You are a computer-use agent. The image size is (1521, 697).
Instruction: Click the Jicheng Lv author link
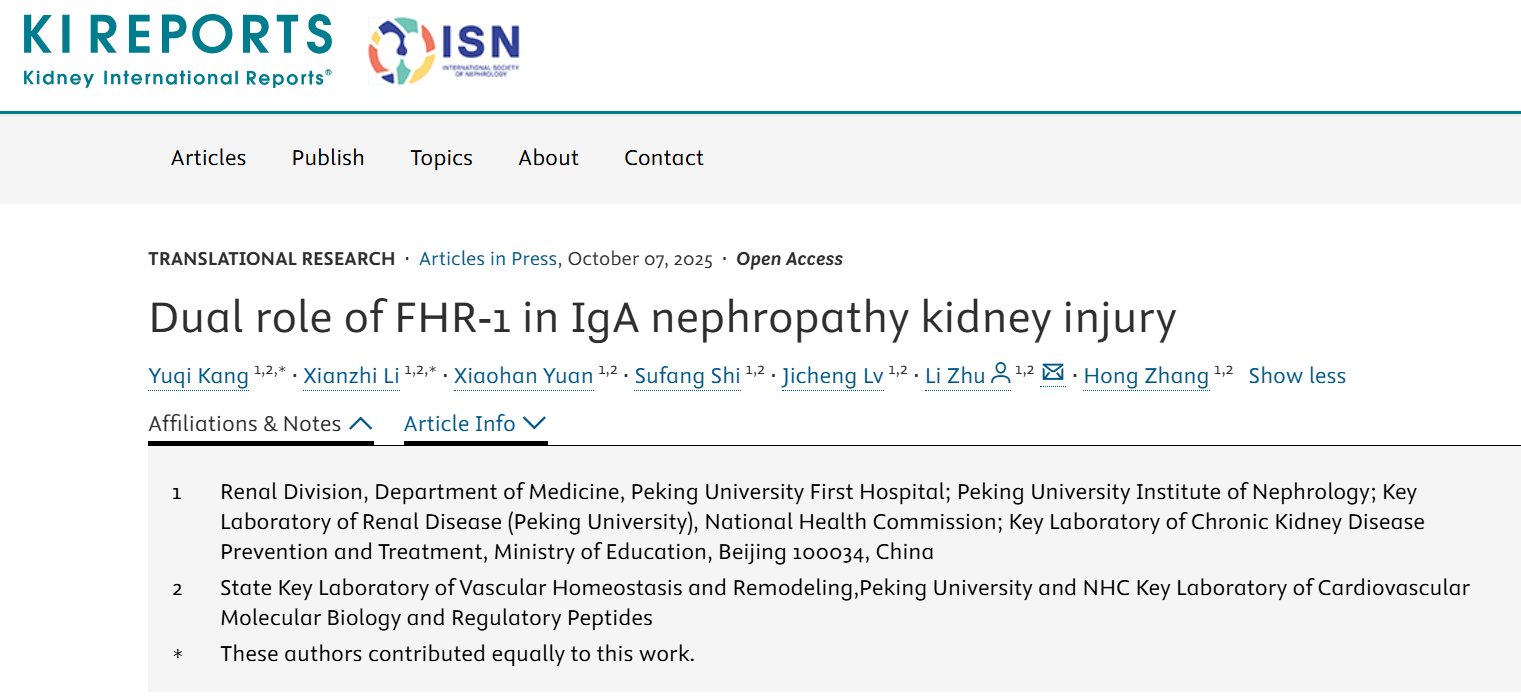click(x=832, y=376)
